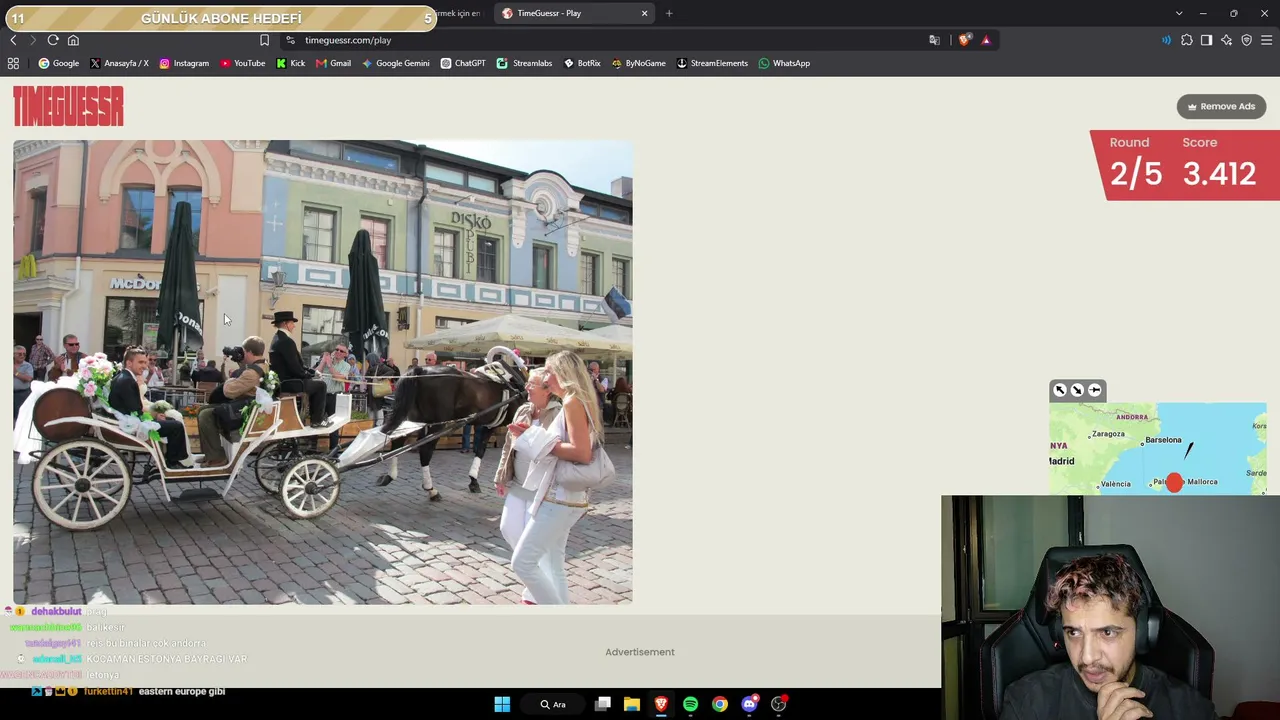Open the apps grid in bookmarks bar
Image resolution: width=1280 pixels, height=720 pixels.
pyautogui.click(x=13, y=63)
